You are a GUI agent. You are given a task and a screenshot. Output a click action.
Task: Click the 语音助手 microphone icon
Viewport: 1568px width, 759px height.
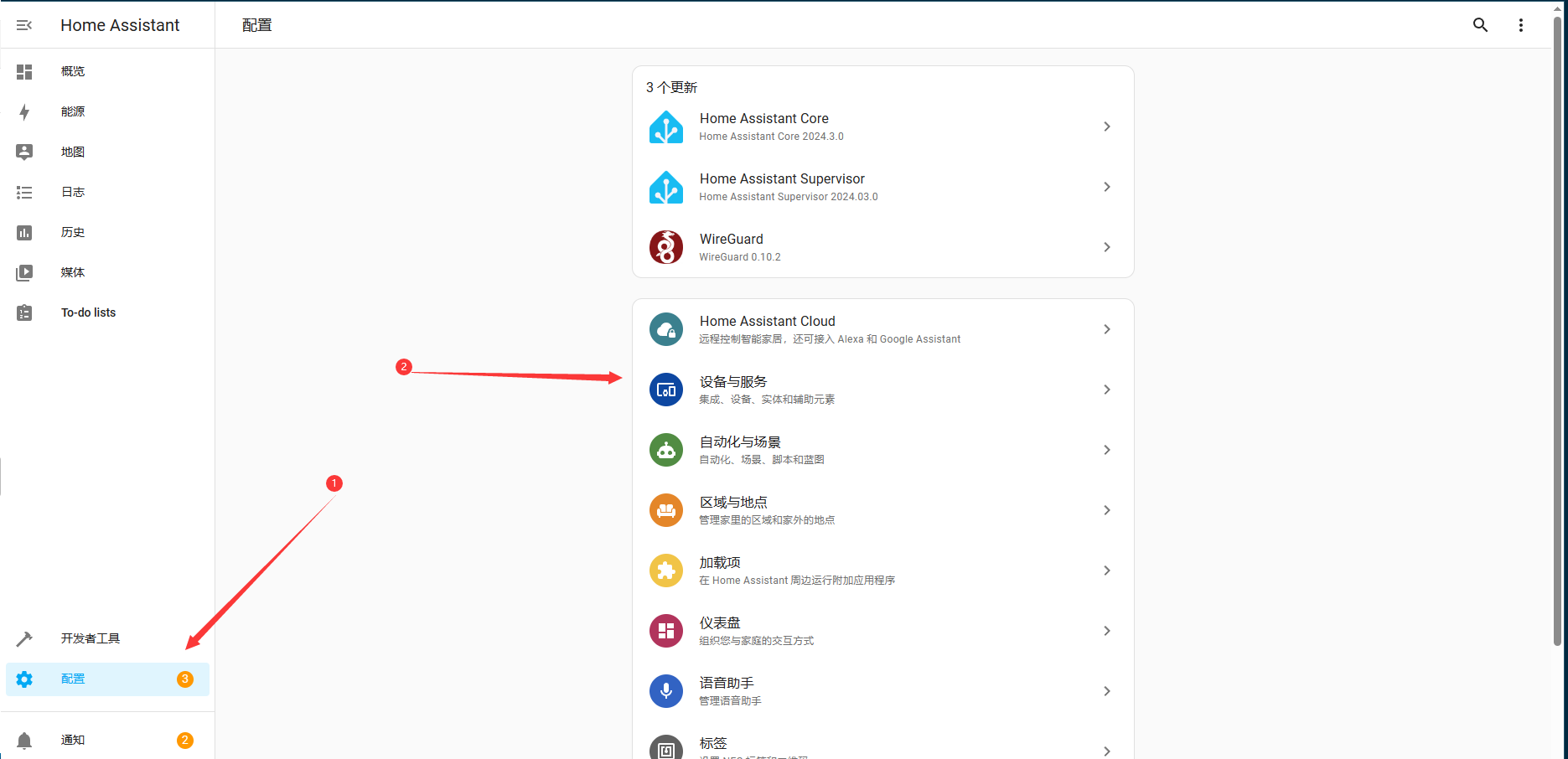pyautogui.click(x=666, y=691)
